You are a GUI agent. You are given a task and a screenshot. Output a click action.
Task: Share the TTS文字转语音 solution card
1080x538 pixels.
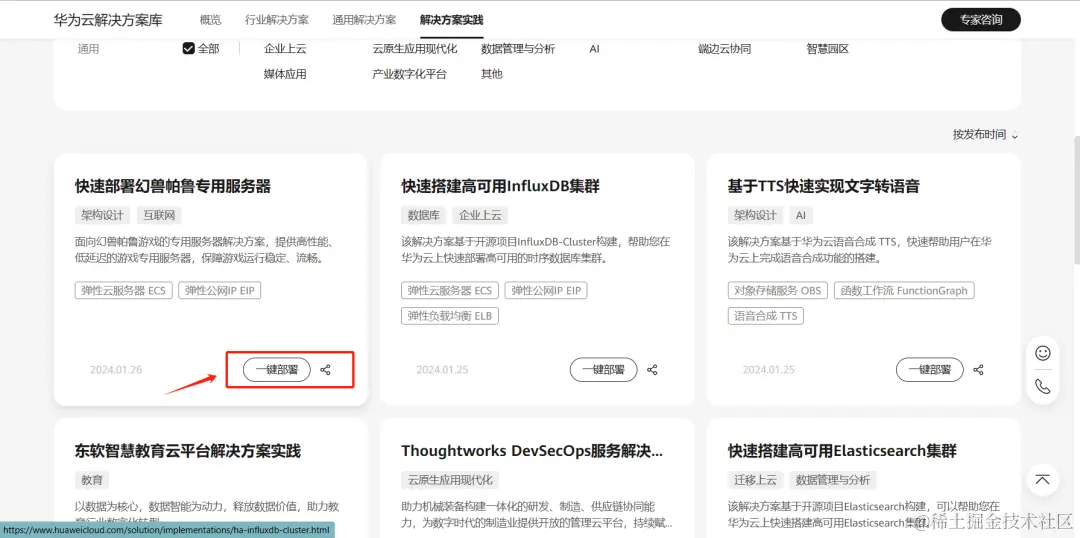(978, 370)
